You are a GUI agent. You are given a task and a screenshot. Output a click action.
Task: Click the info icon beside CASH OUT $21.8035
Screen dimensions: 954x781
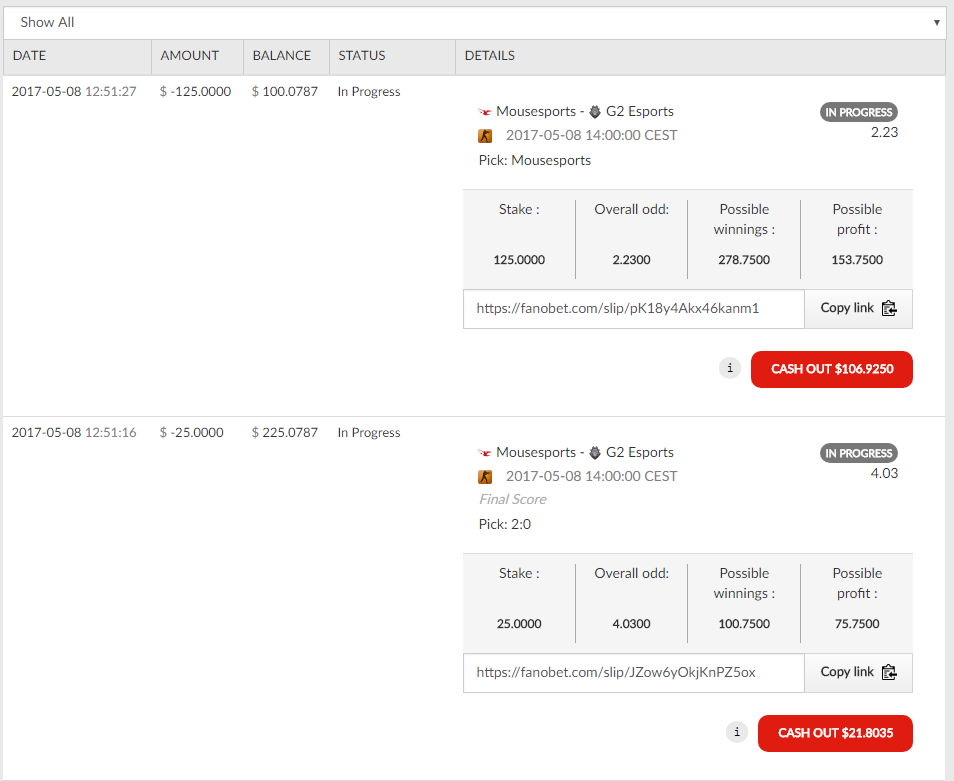pos(737,732)
